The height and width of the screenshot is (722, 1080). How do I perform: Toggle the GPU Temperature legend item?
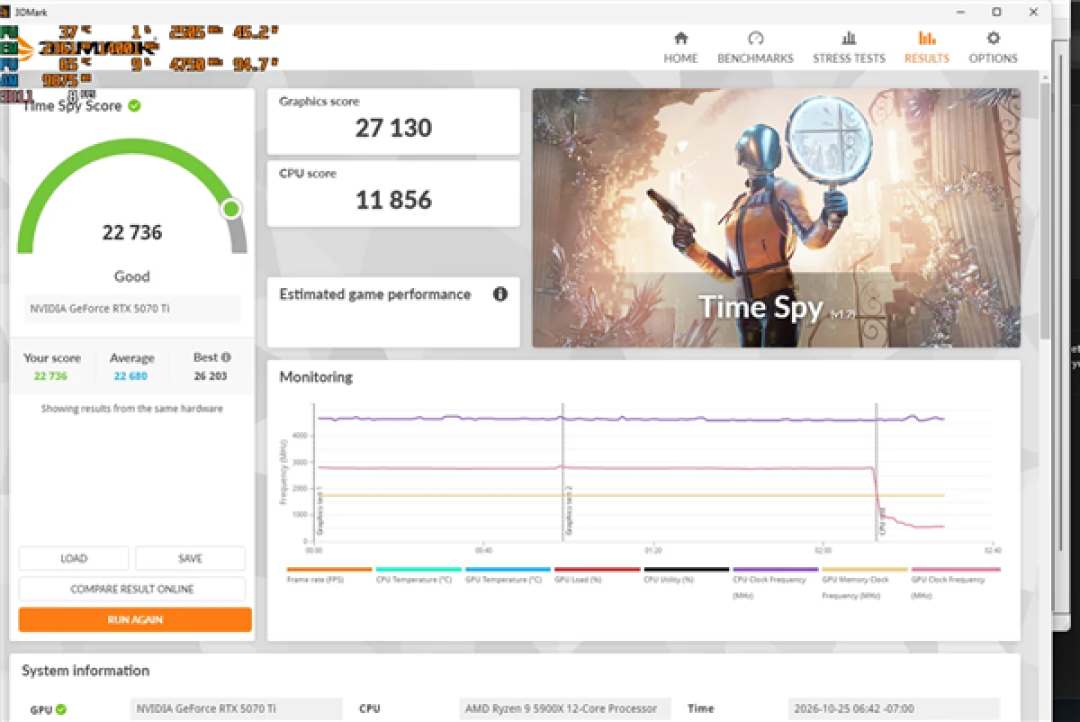click(x=508, y=575)
